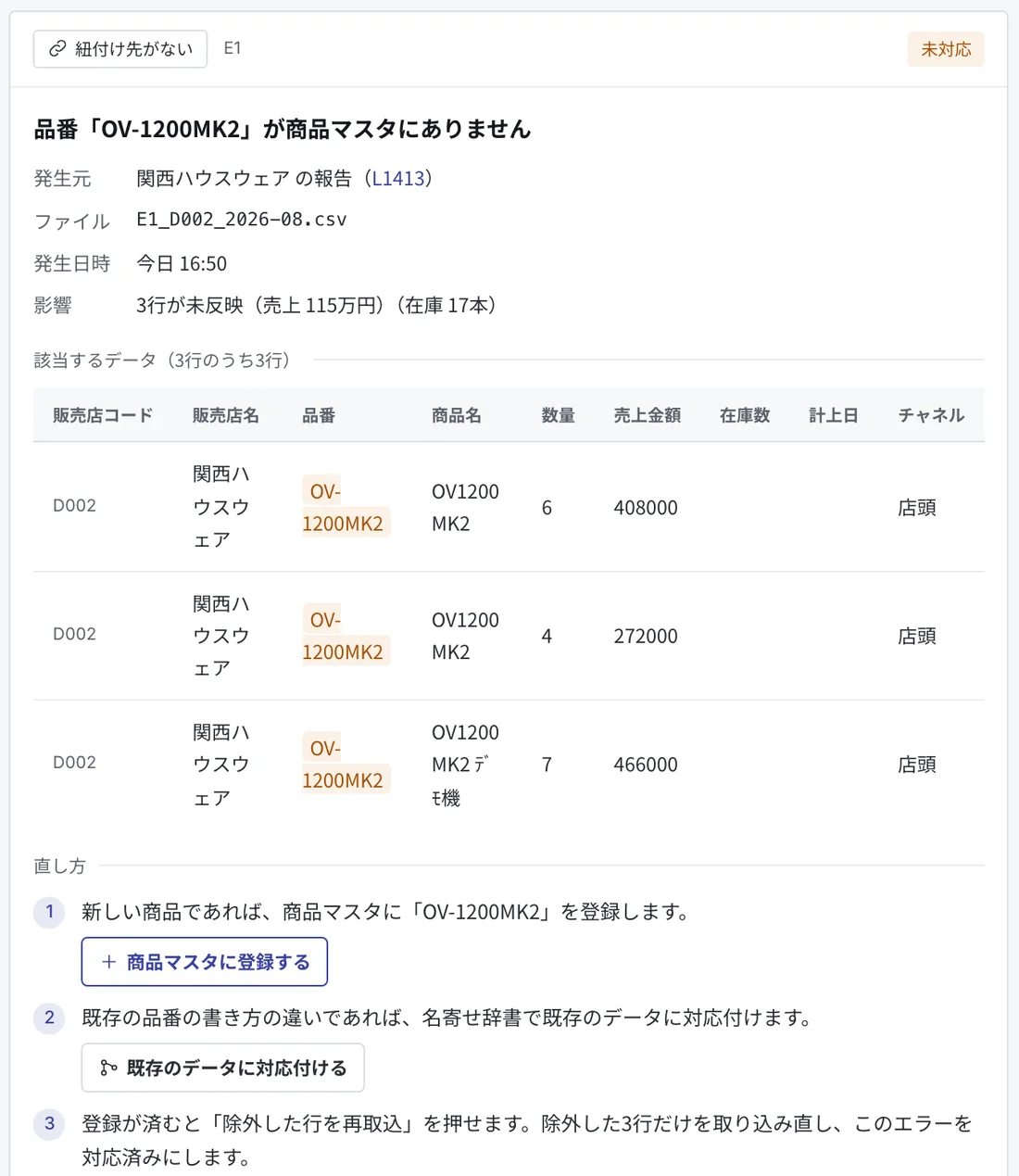The height and width of the screenshot is (1176, 1019).
Task: Click the 未対応 status badge
Action: [946, 49]
